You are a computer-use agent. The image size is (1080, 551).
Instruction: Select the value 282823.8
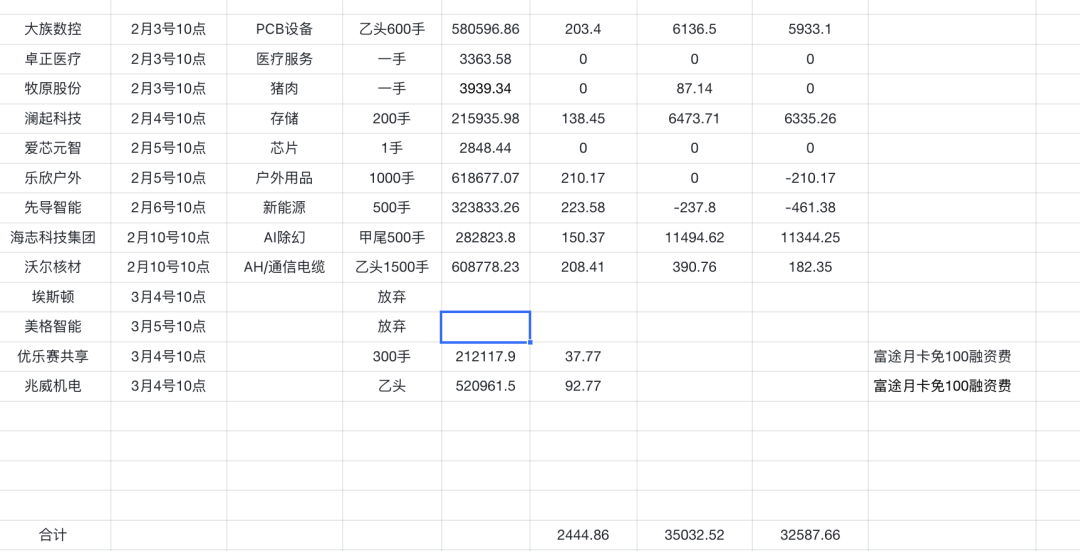486,238
